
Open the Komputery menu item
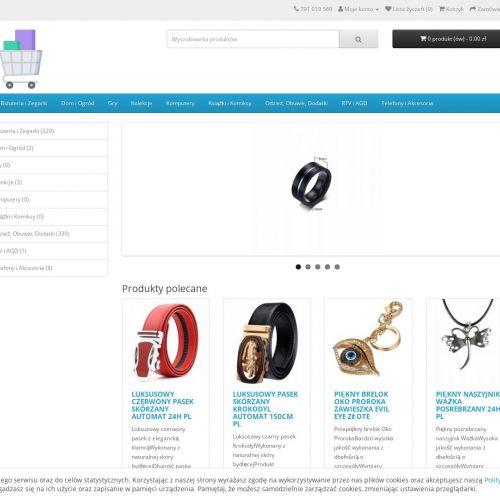click(x=180, y=103)
